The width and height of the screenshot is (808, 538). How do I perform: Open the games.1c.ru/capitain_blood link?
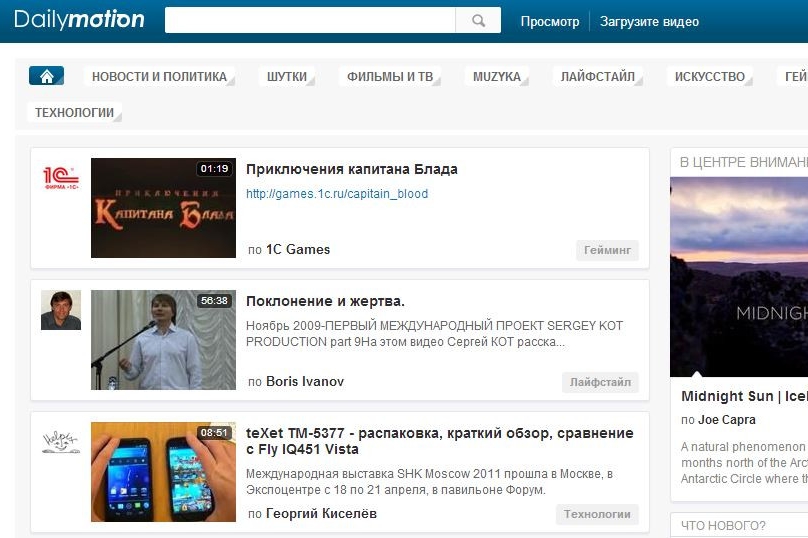coord(337,194)
